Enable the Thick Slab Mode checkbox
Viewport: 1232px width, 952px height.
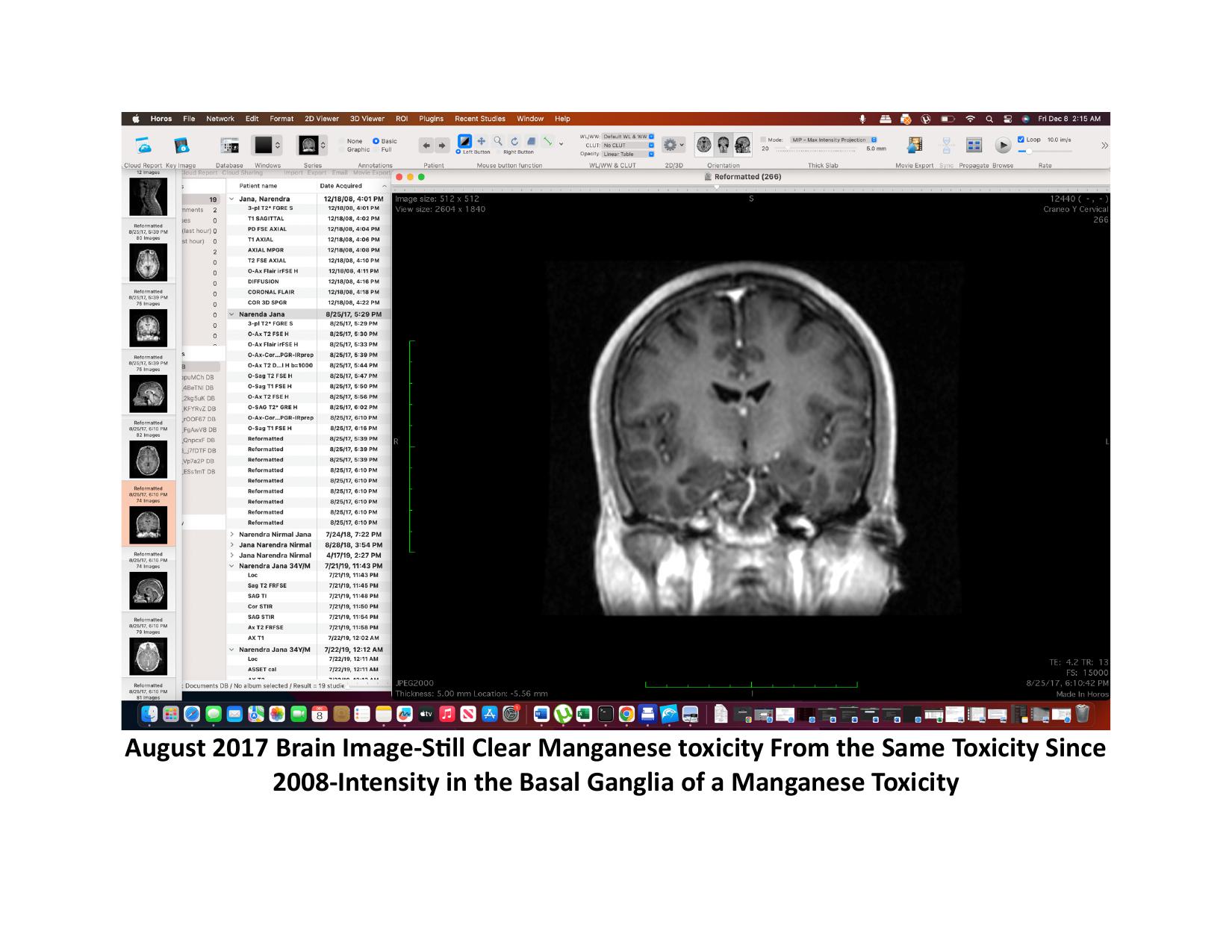[x=763, y=140]
